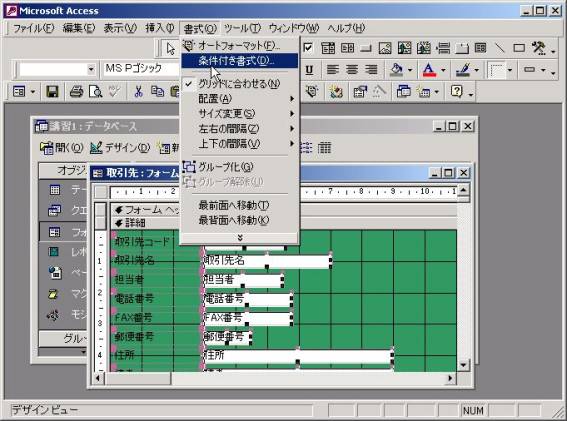
Task: Click the Image control toolbox icon
Action: click(385, 47)
